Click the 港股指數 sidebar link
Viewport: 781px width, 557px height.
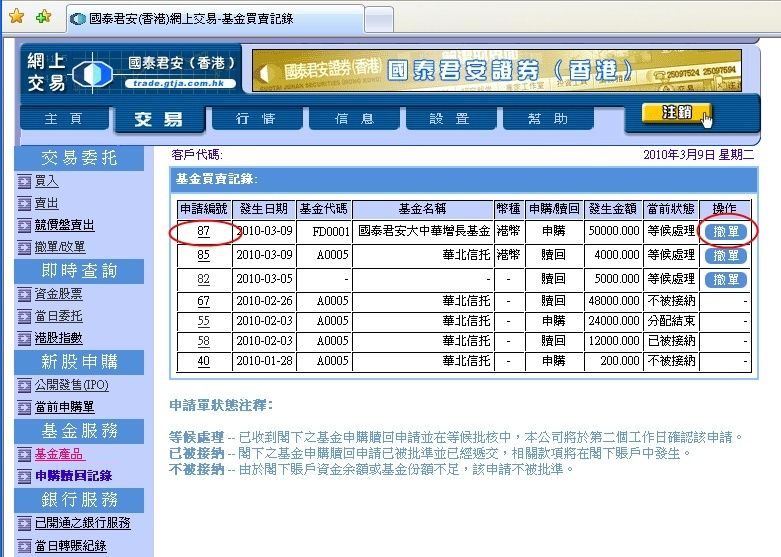[x=58, y=338]
